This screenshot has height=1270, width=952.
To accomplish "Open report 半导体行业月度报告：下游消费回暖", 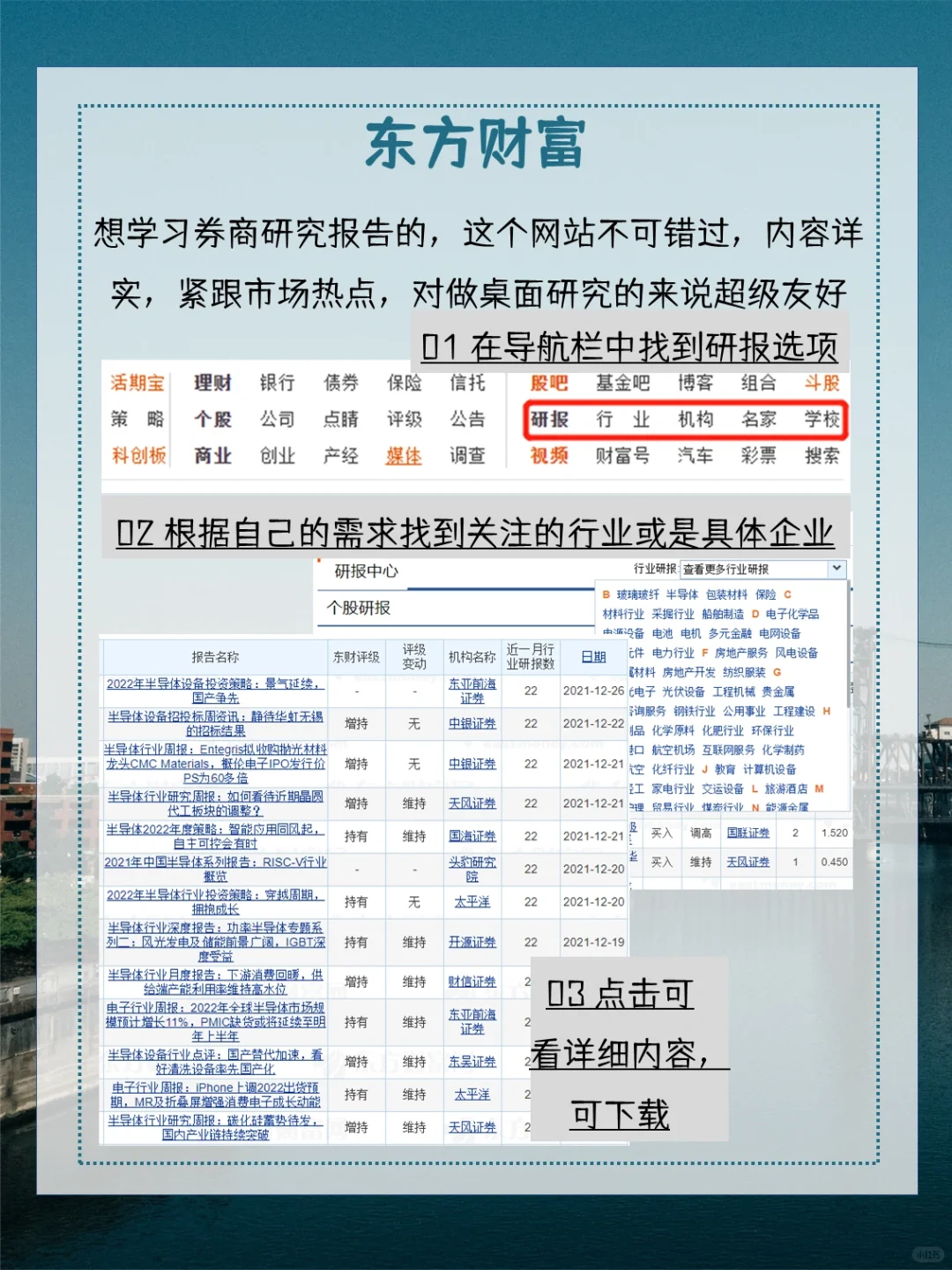I will [x=216, y=982].
